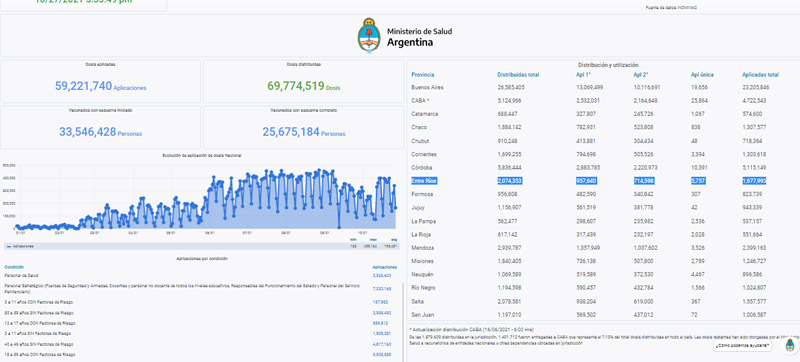Screen dimensions: 800x362
Task: Click the highlighted Entre Ríos row
Action: 602,181
